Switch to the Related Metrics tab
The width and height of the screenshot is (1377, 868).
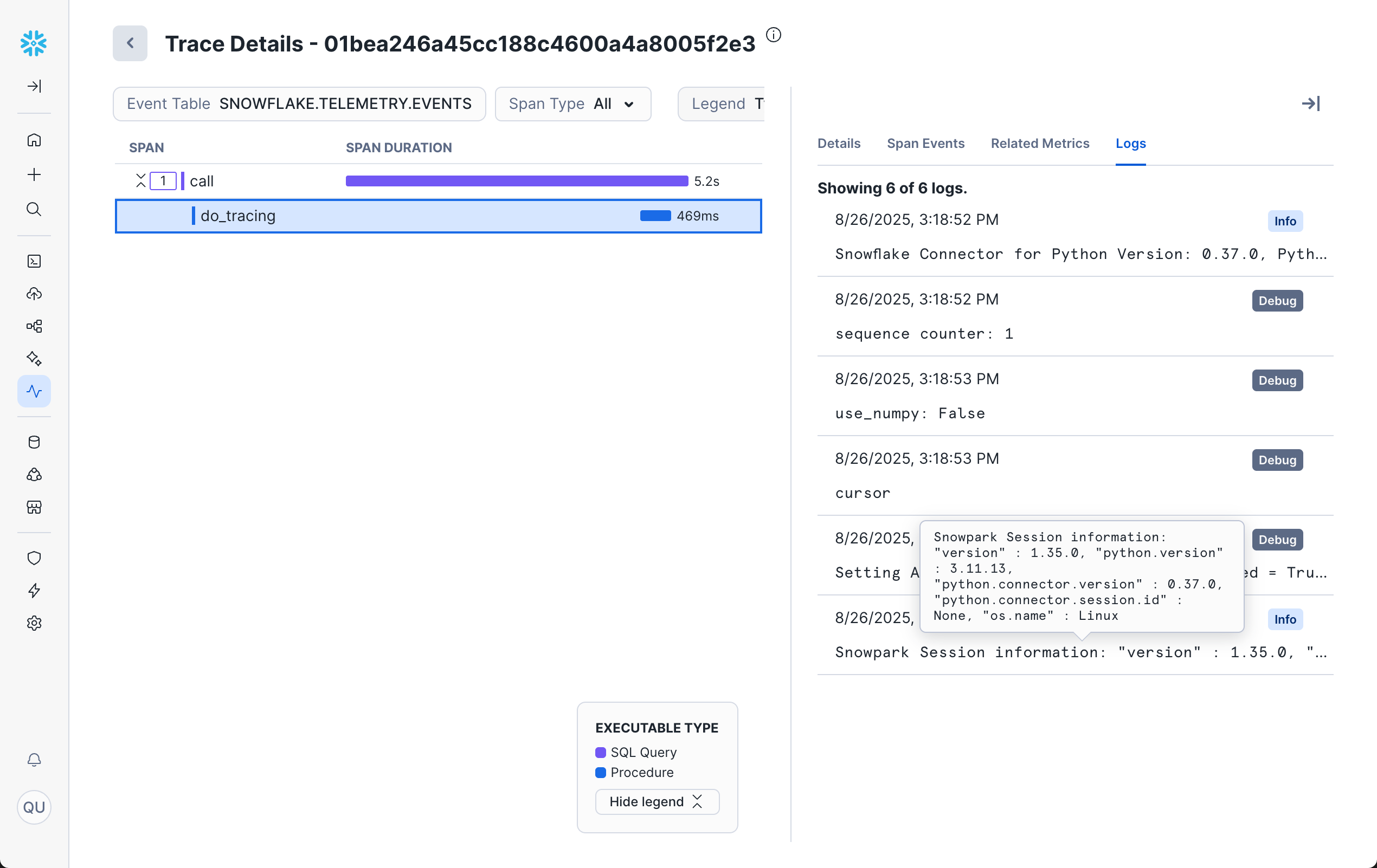pyautogui.click(x=1040, y=144)
